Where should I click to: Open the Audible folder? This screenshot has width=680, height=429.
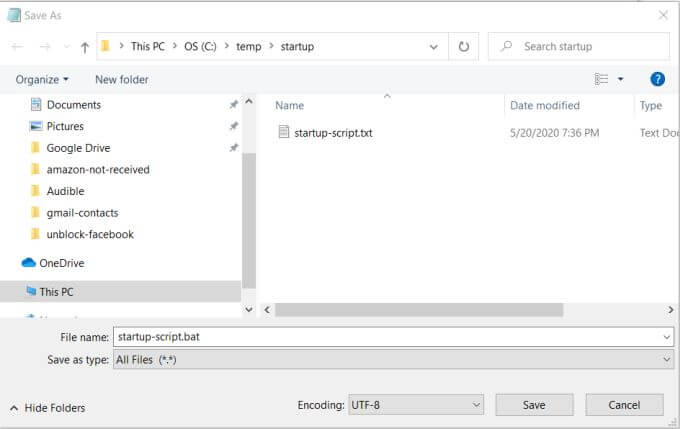(65, 191)
